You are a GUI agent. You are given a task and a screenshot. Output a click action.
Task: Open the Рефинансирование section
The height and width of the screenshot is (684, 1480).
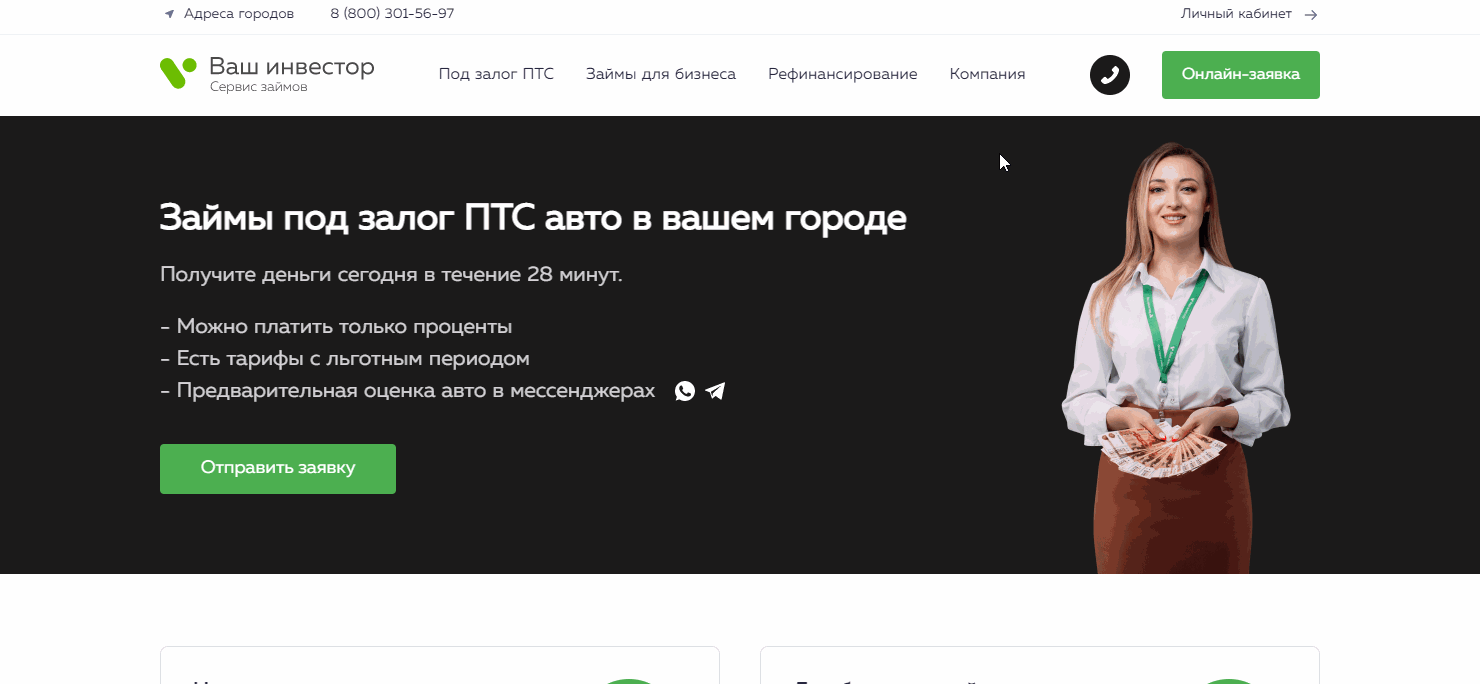coord(842,74)
